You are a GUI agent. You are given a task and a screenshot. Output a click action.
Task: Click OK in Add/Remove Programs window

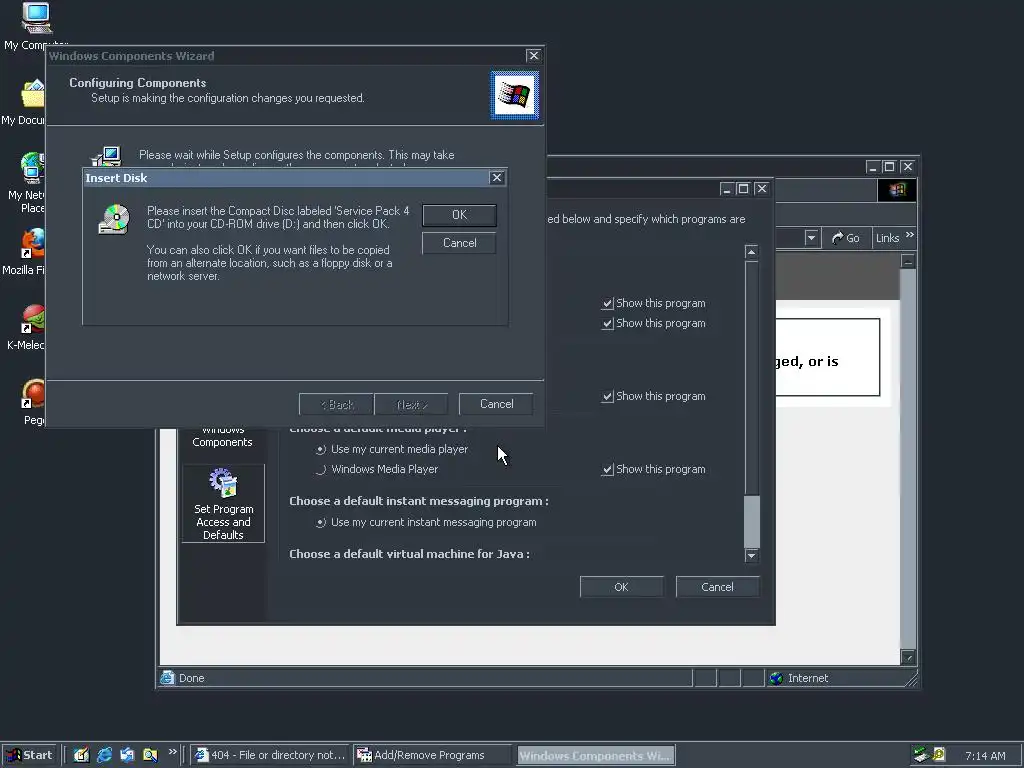pos(621,587)
